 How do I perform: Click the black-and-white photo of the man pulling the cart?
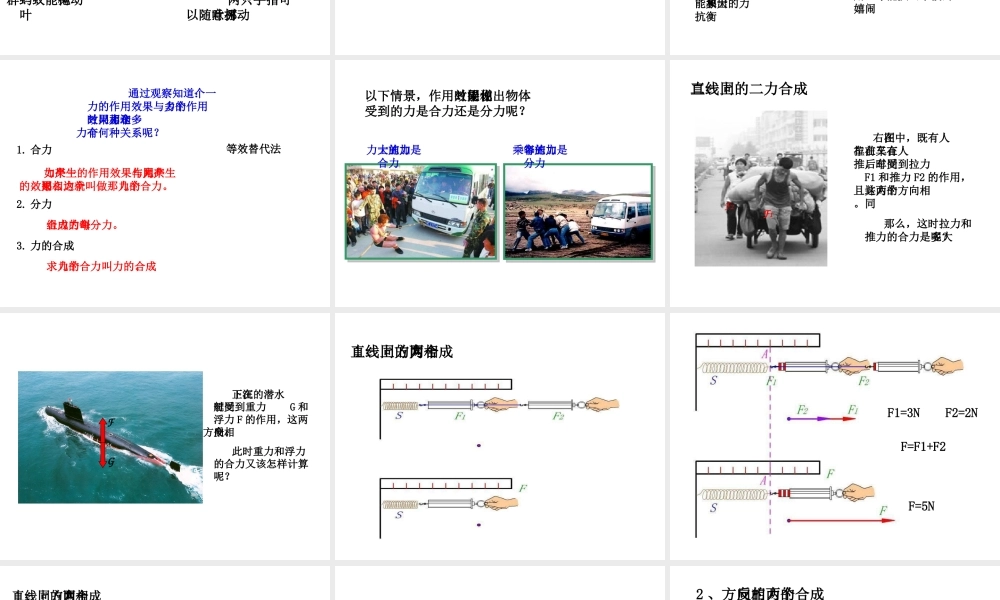coord(760,188)
